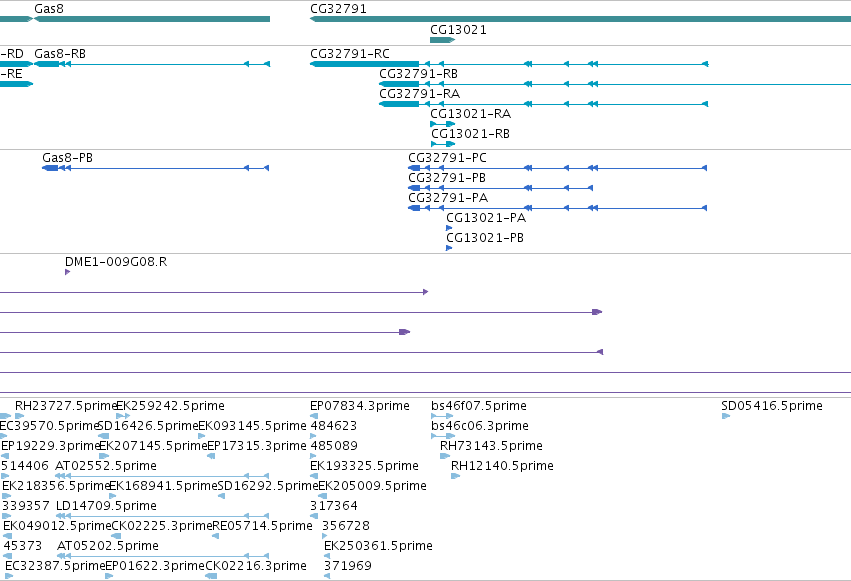Click the 45373 feature label
Image resolution: width=851 pixels, height=581 pixels.
coord(23,546)
